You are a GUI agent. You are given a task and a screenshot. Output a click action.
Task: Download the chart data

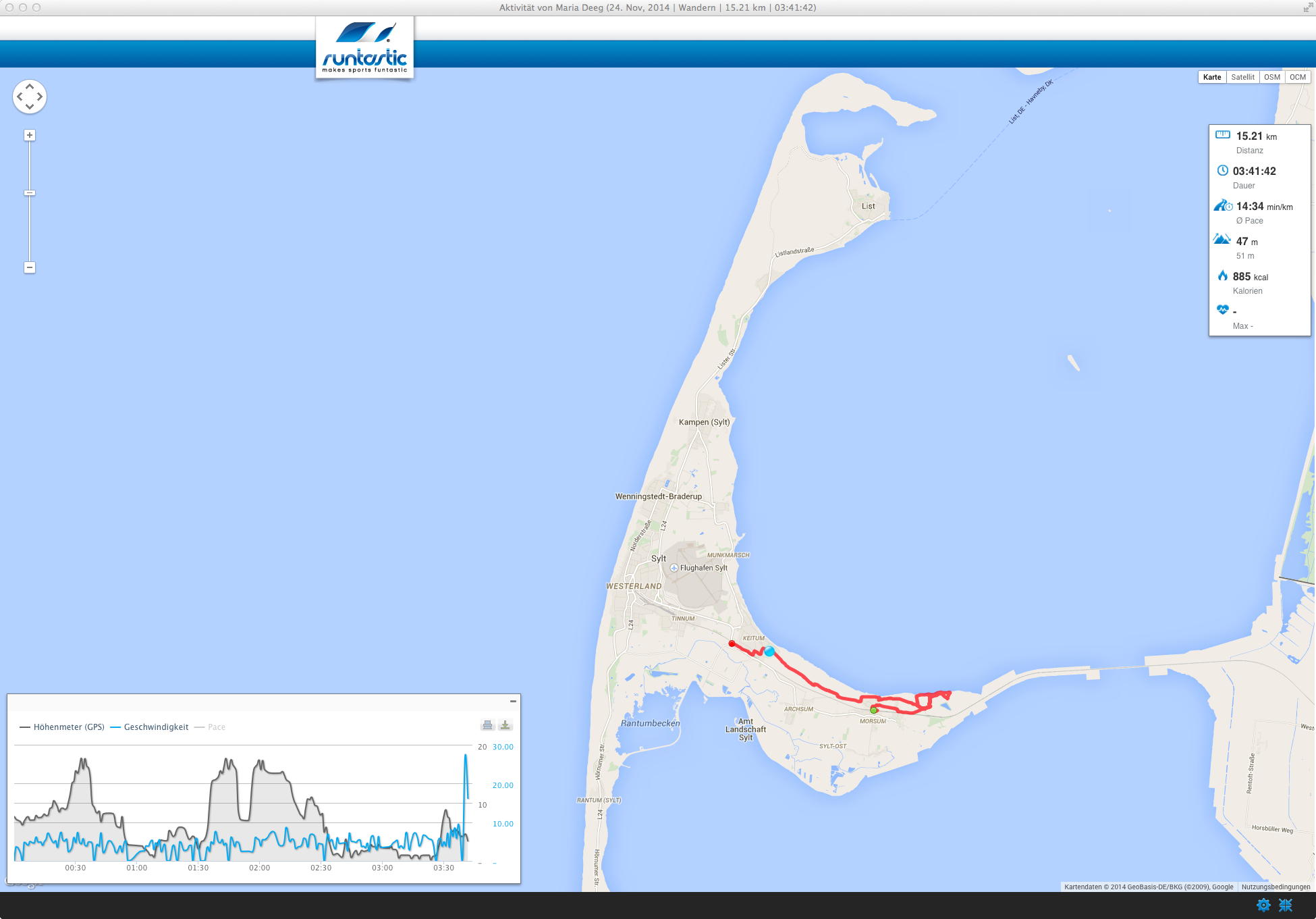point(505,725)
